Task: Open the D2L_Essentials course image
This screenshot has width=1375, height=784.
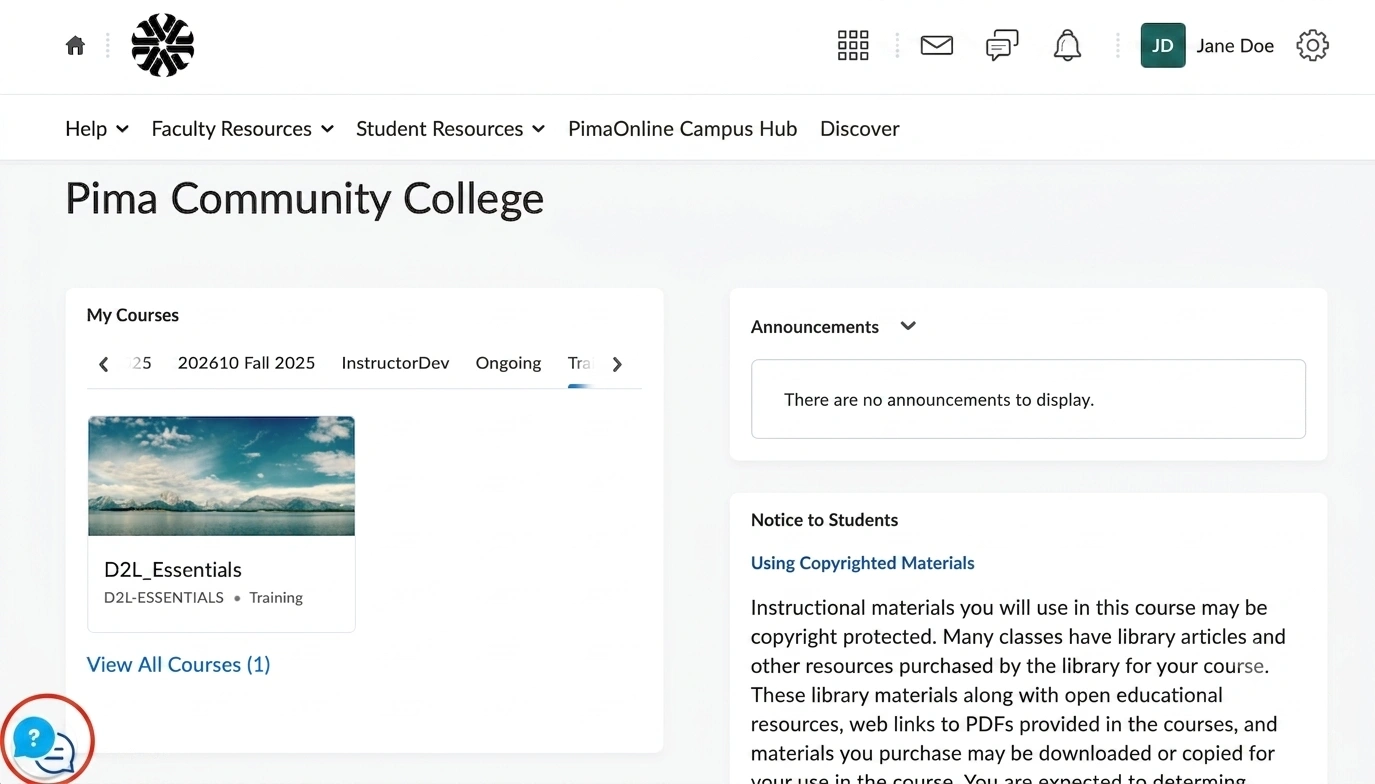Action: pos(221,476)
